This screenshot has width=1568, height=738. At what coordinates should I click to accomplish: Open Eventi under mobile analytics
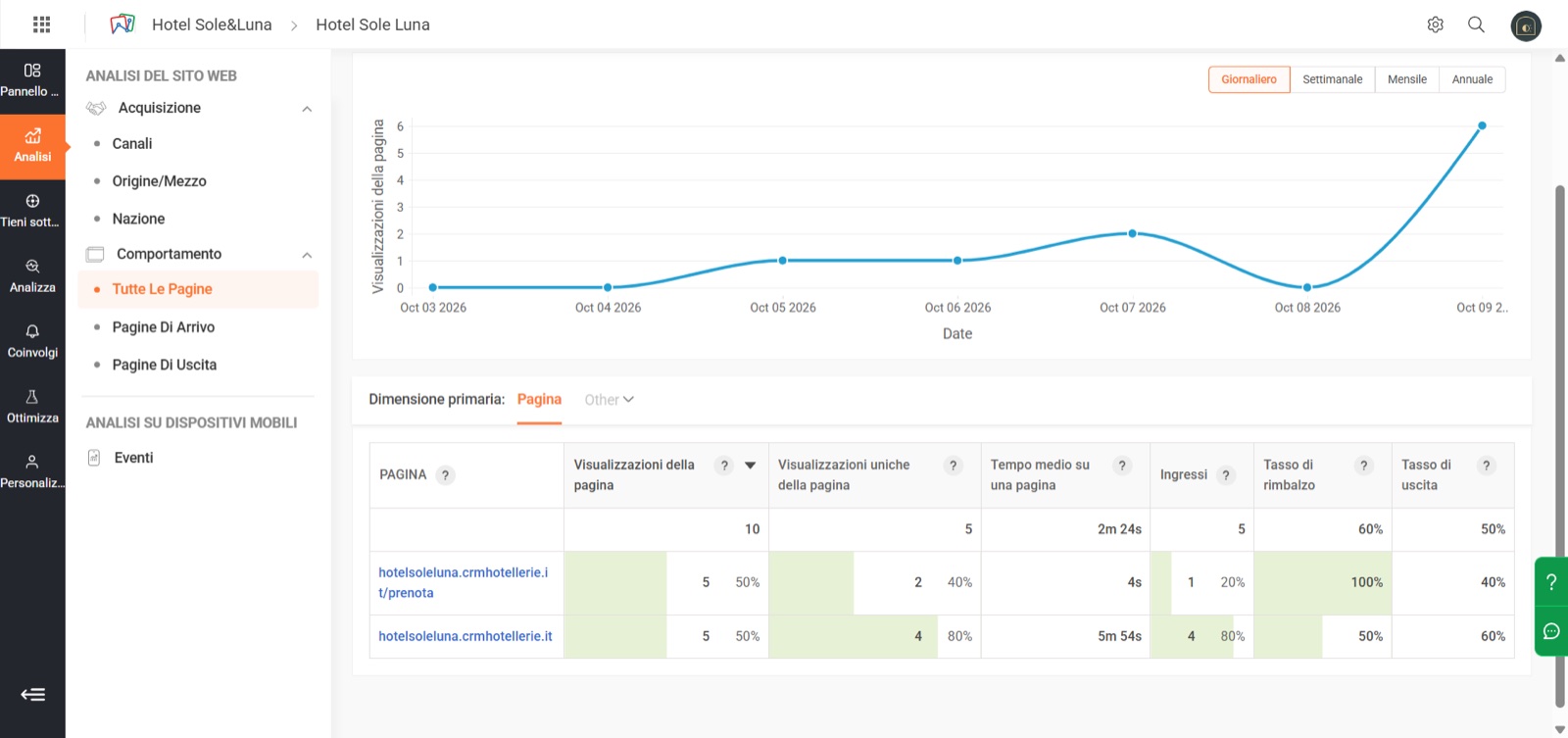[x=133, y=458]
